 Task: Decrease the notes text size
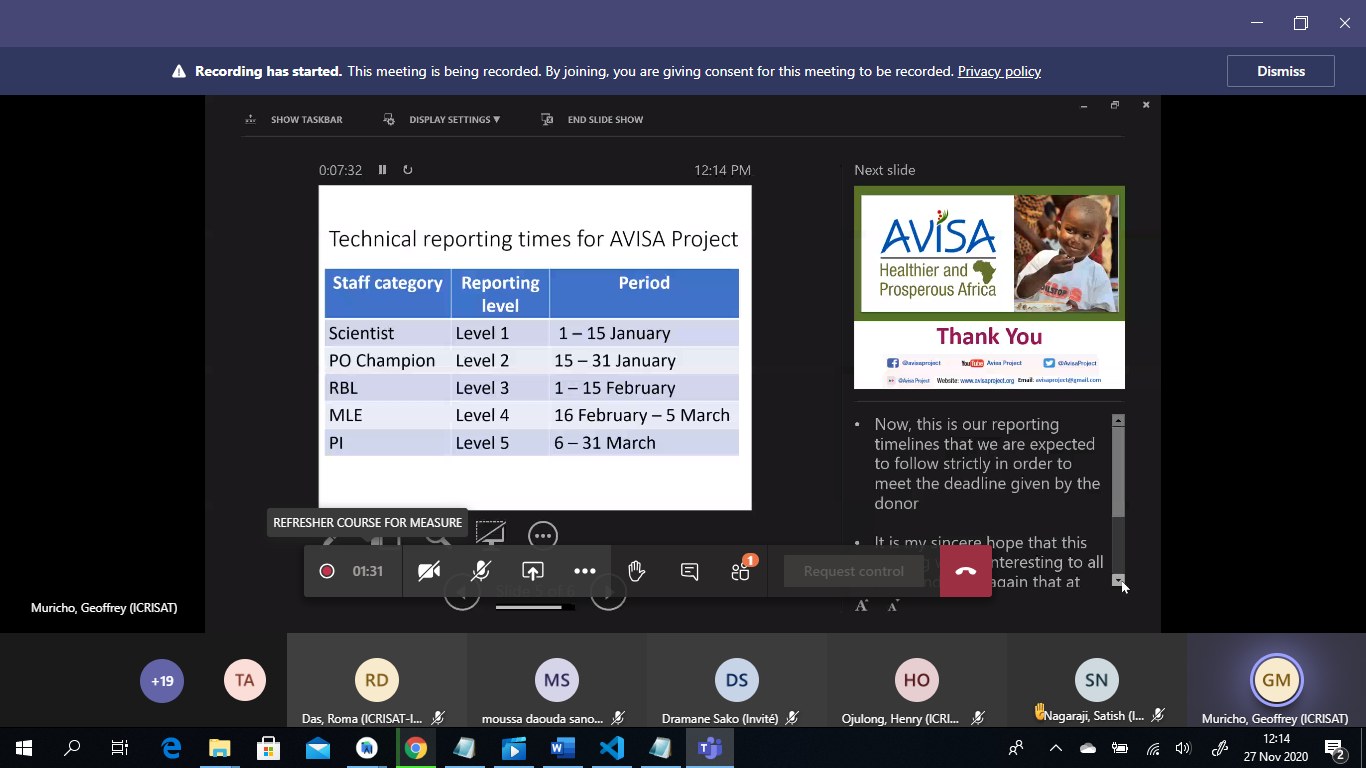893,605
